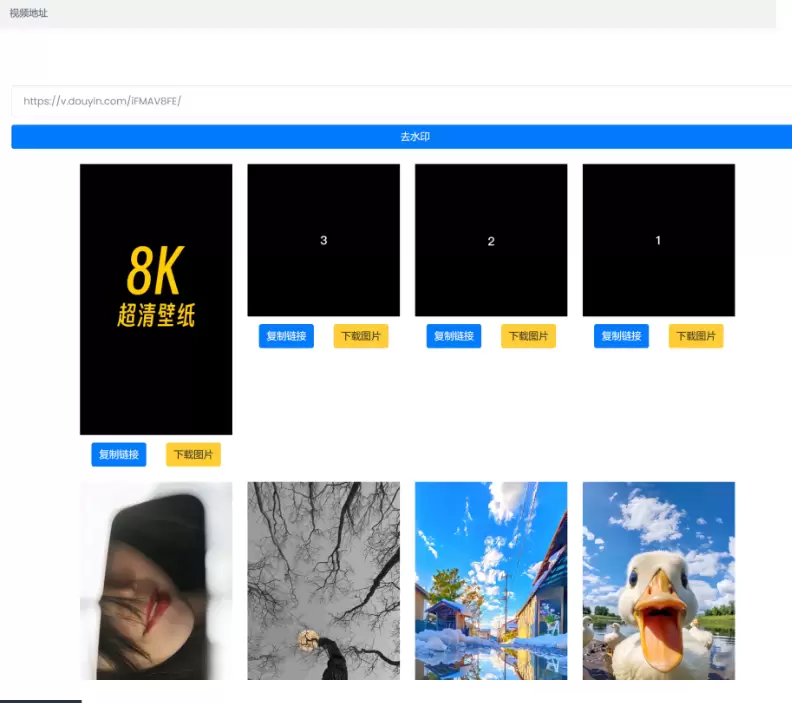Click the Douyin video URL input field
Viewport: 792px width, 703px height.
coord(402,101)
